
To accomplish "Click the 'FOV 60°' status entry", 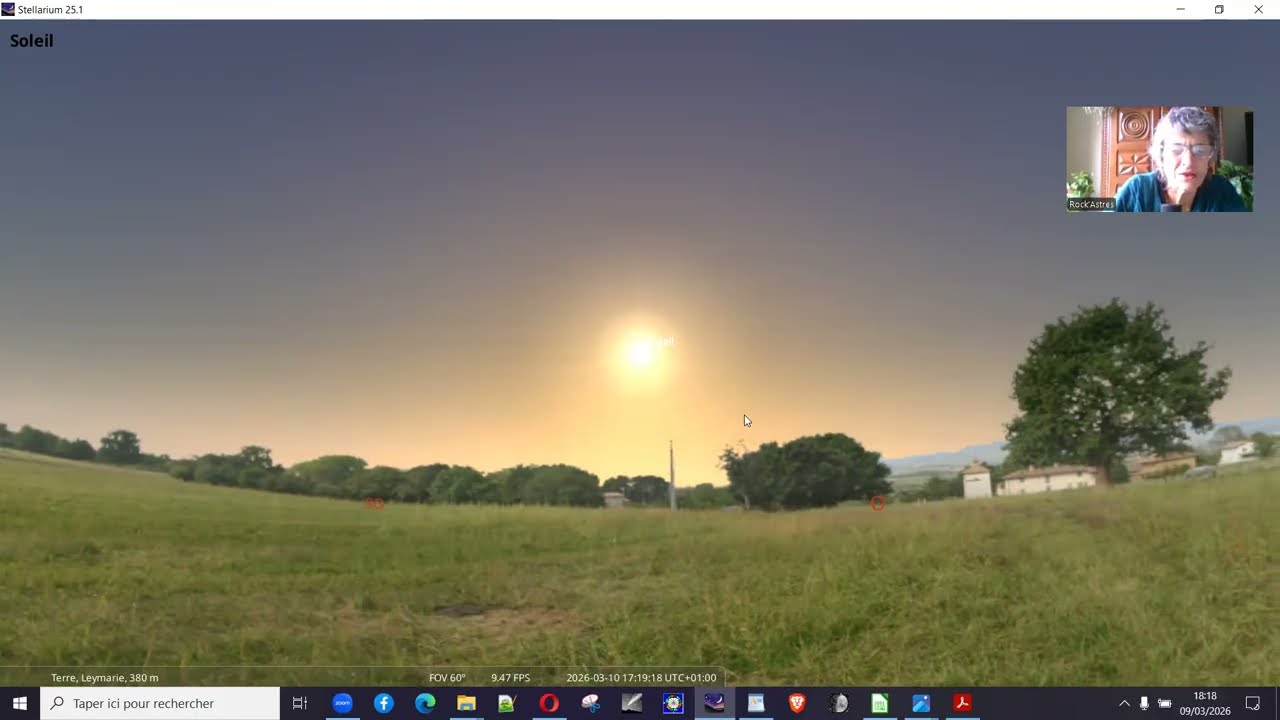I will point(447,678).
